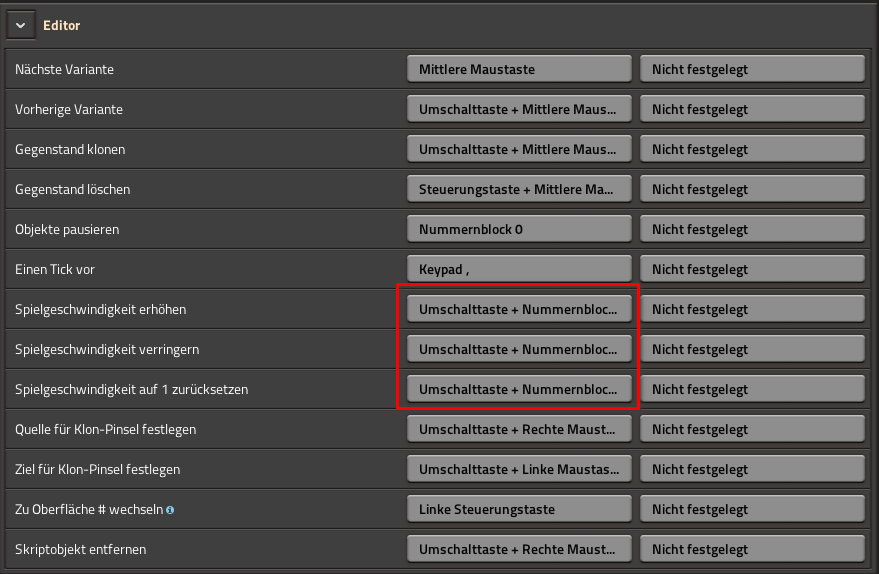The width and height of the screenshot is (879, 574).
Task: Click info icon beside Zu Oberfläche # wechseln
Action: pos(170,510)
